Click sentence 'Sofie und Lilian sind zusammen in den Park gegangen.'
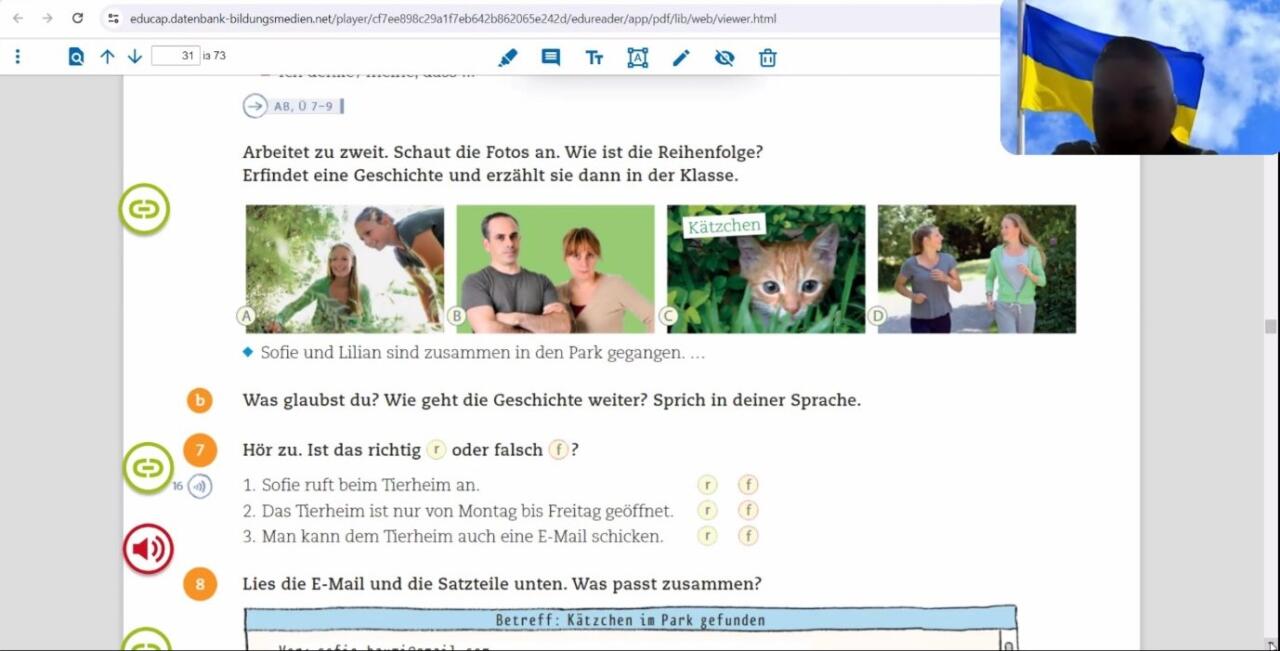 point(473,353)
